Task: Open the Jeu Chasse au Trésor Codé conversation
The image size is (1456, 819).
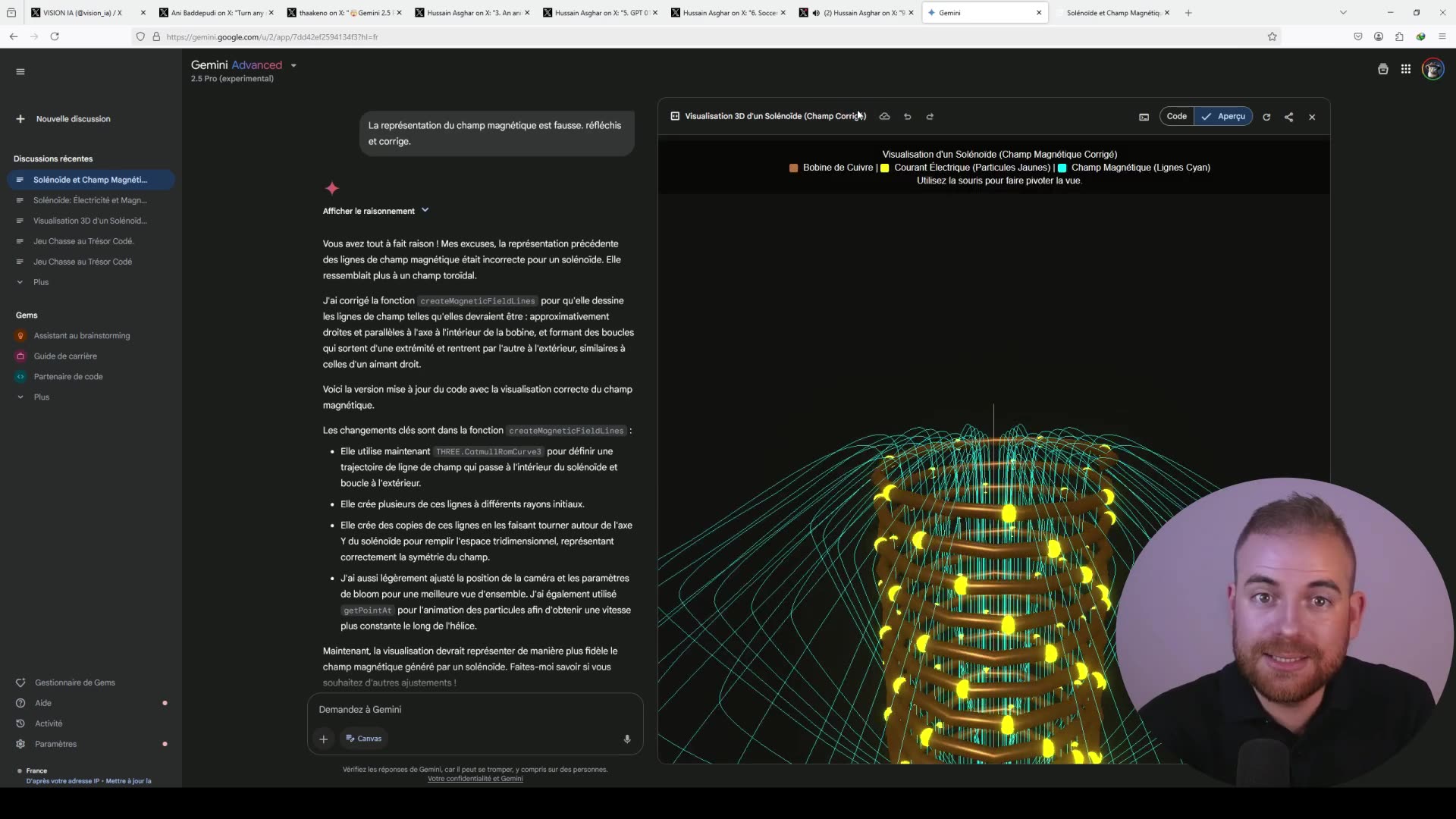Action: tap(83, 241)
